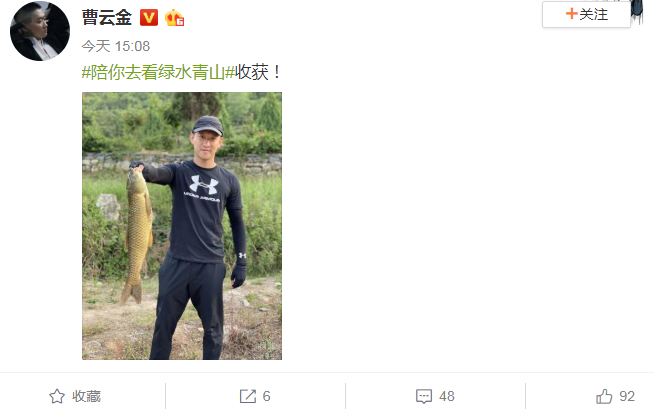Click the comment bubble icon

424,396
